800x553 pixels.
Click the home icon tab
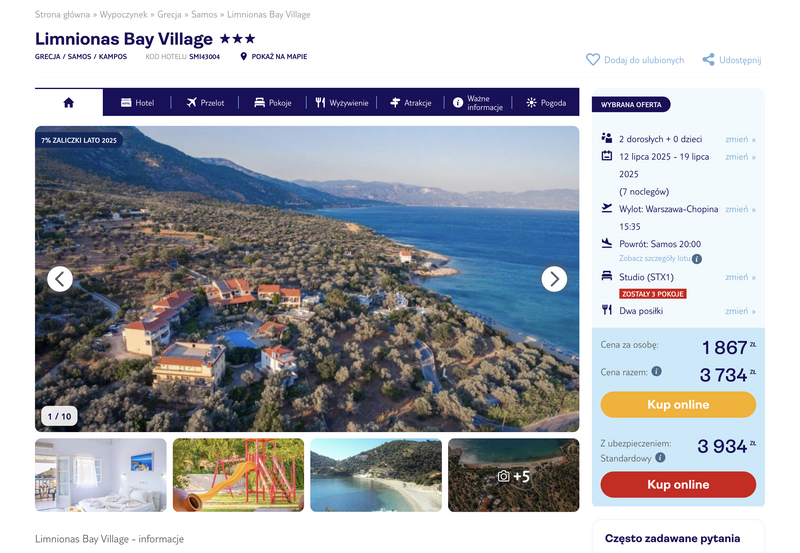click(x=69, y=103)
